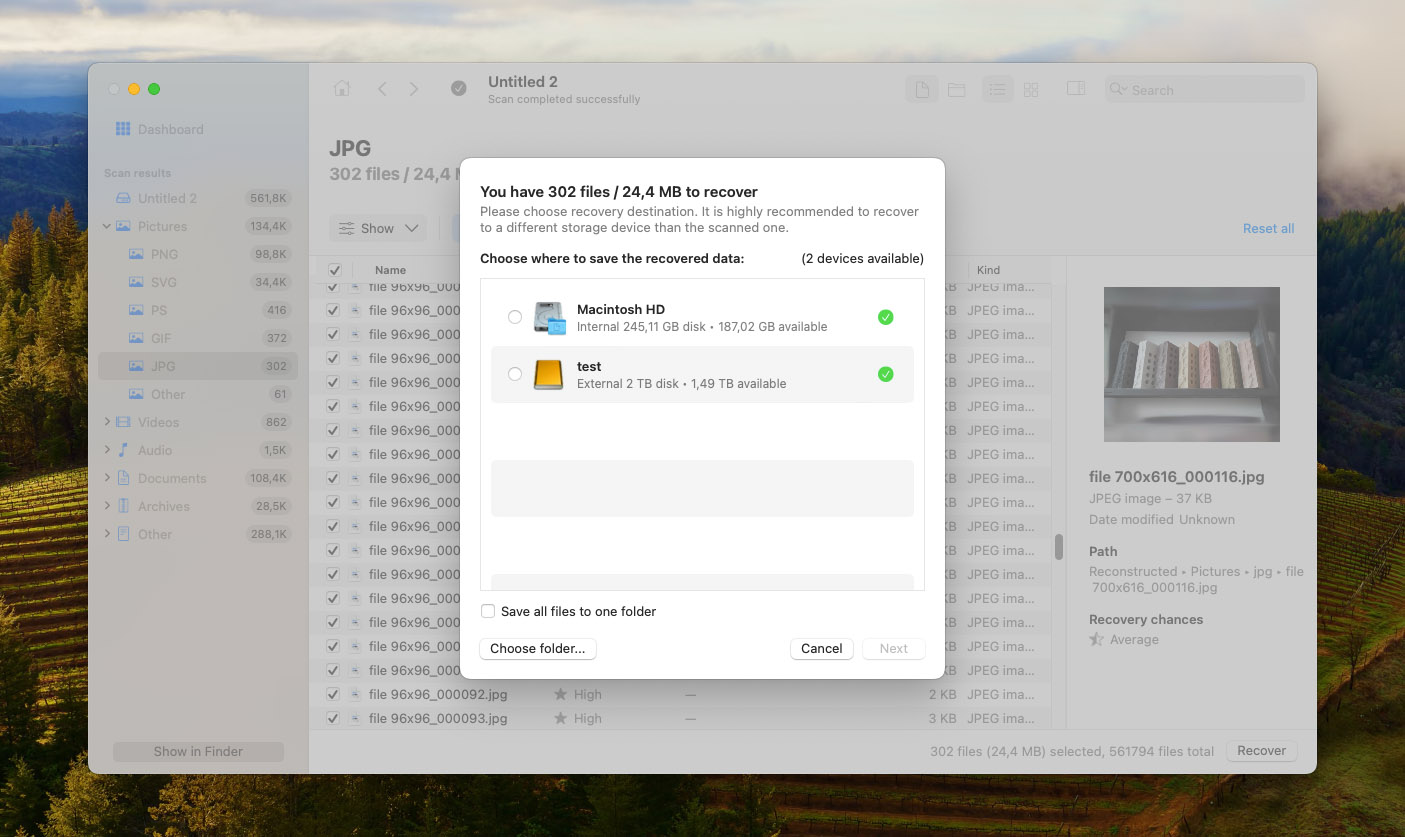Switch to folder view icon

[x=957, y=90]
